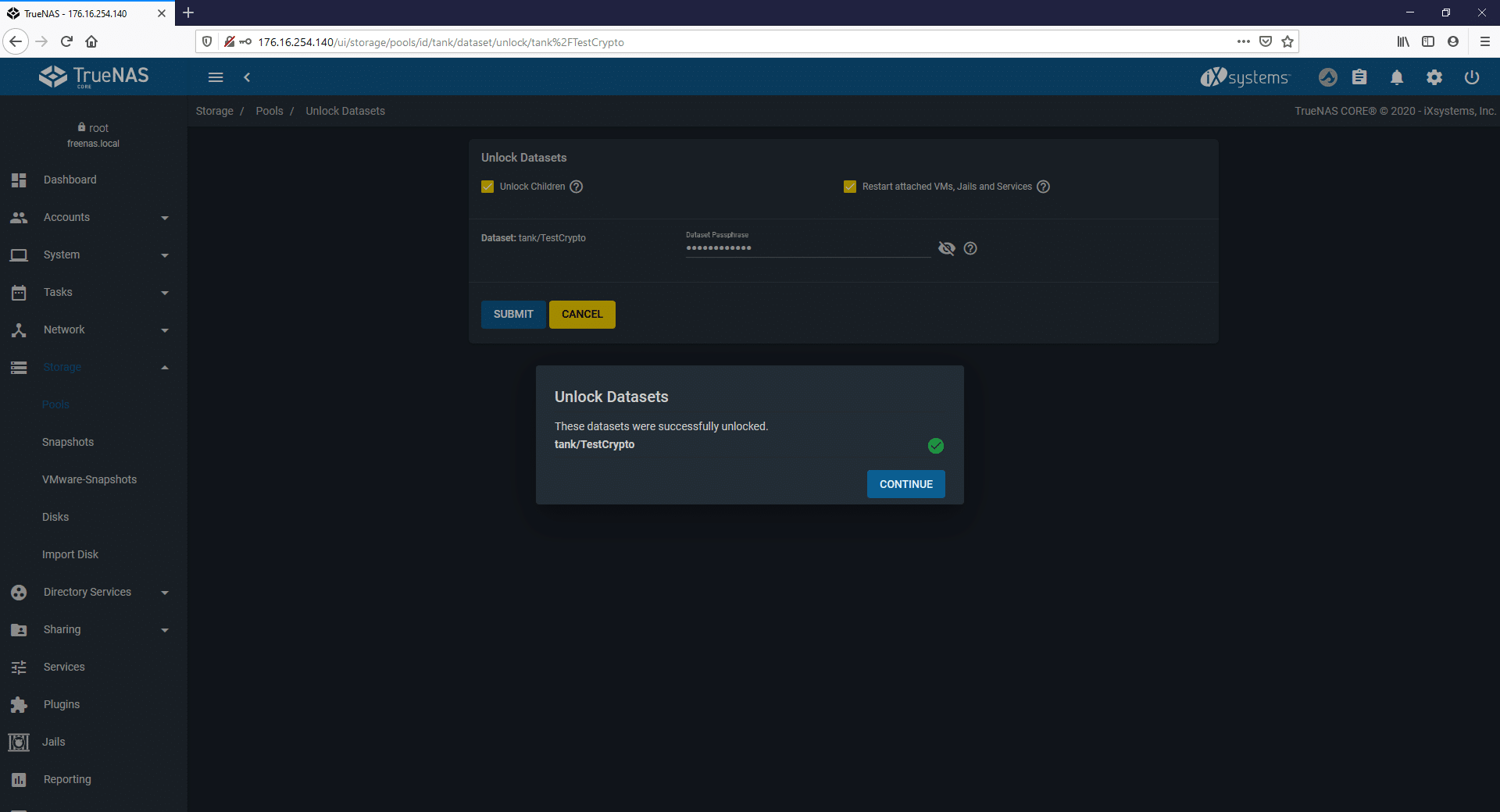Click the Unlock Datasets breadcrumb
The height and width of the screenshot is (812, 1500).
point(345,111)
